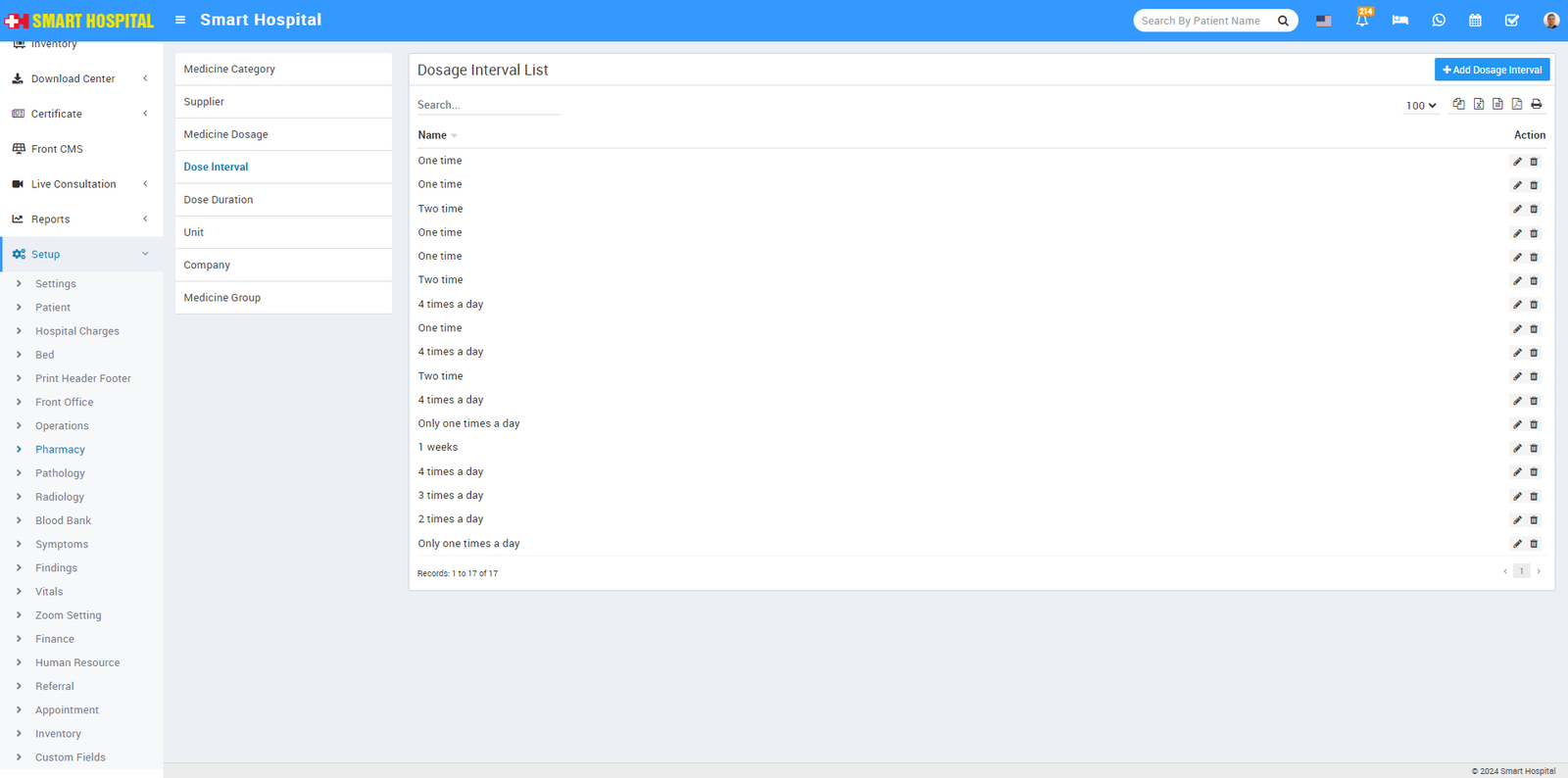This screenshot has height=778, width=1568.
Task: Edit the '1 weeks' interval row
Action: tap(1517, 449)
